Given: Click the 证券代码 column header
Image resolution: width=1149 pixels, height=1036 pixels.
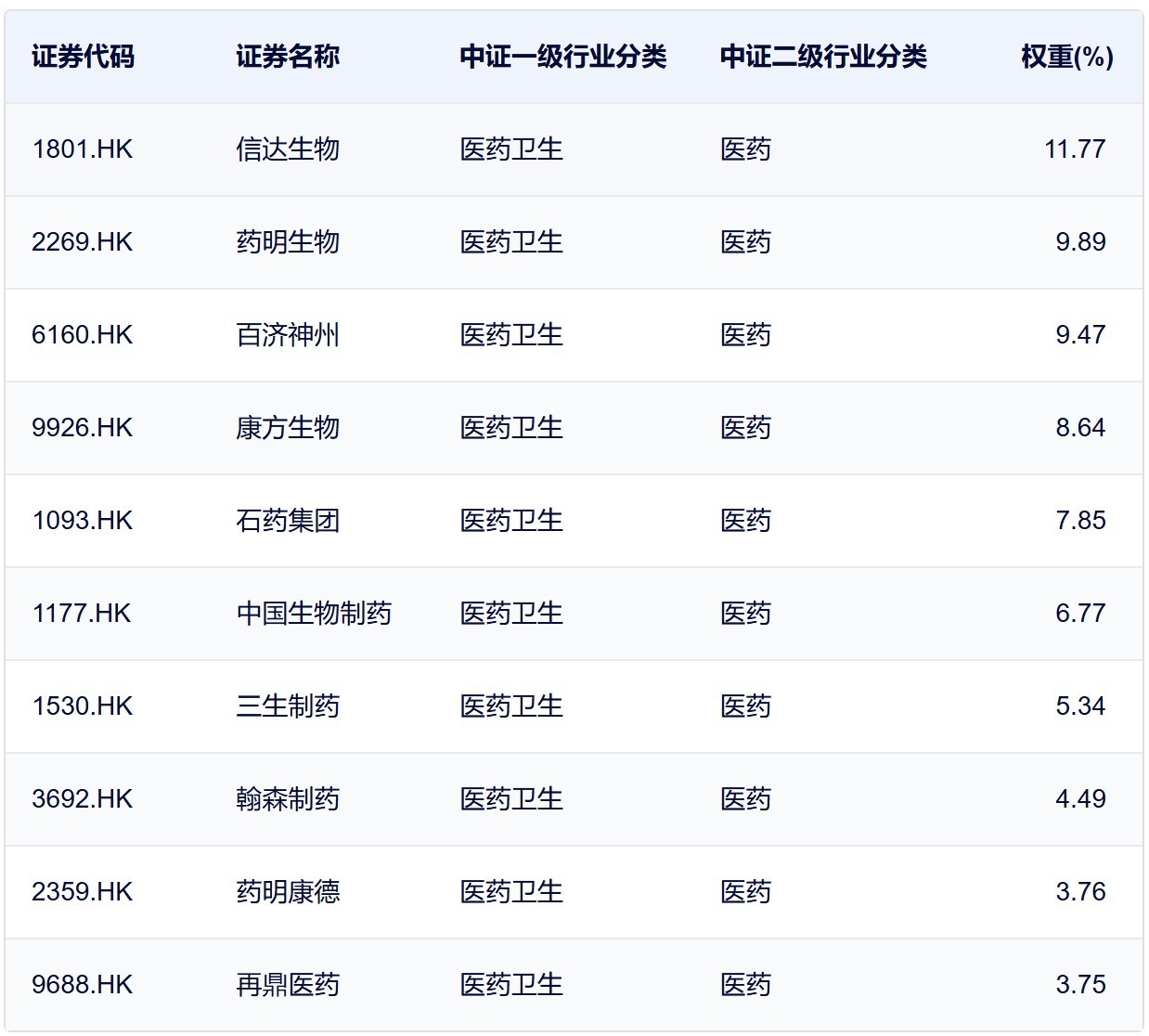Looking at the screenshot, I should [x=82, y=57].
